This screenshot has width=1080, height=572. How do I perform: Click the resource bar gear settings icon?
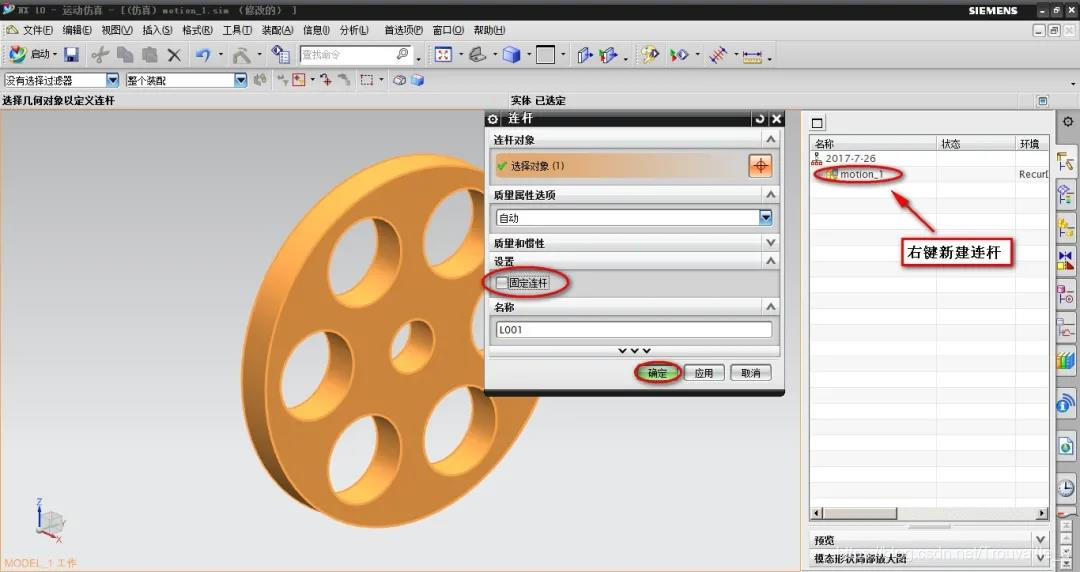pos(1068,122)
